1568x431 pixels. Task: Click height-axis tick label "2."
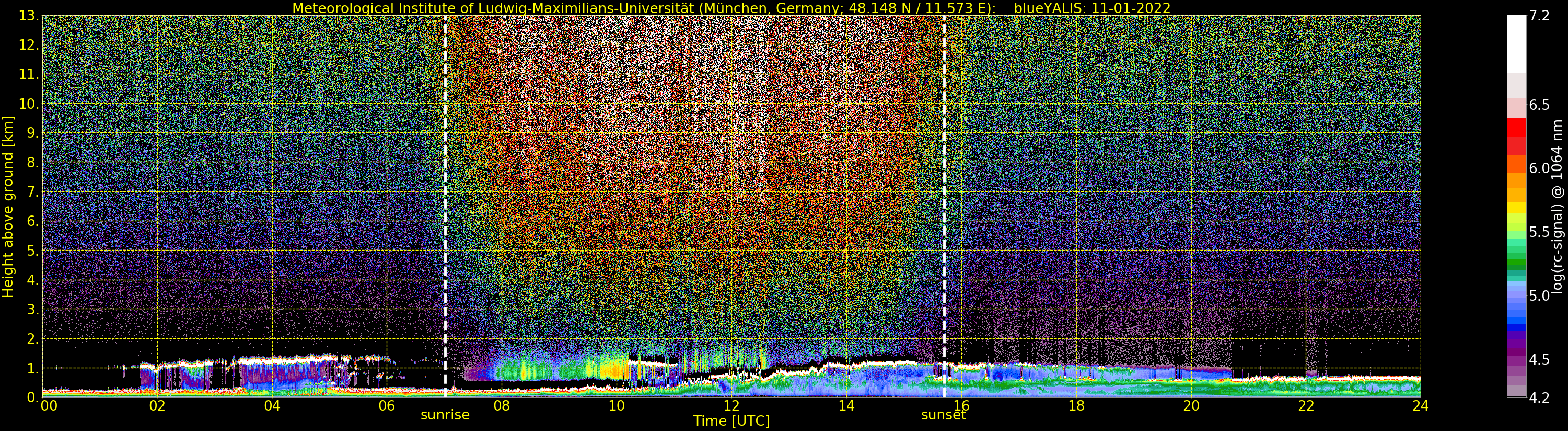[32, 338]
